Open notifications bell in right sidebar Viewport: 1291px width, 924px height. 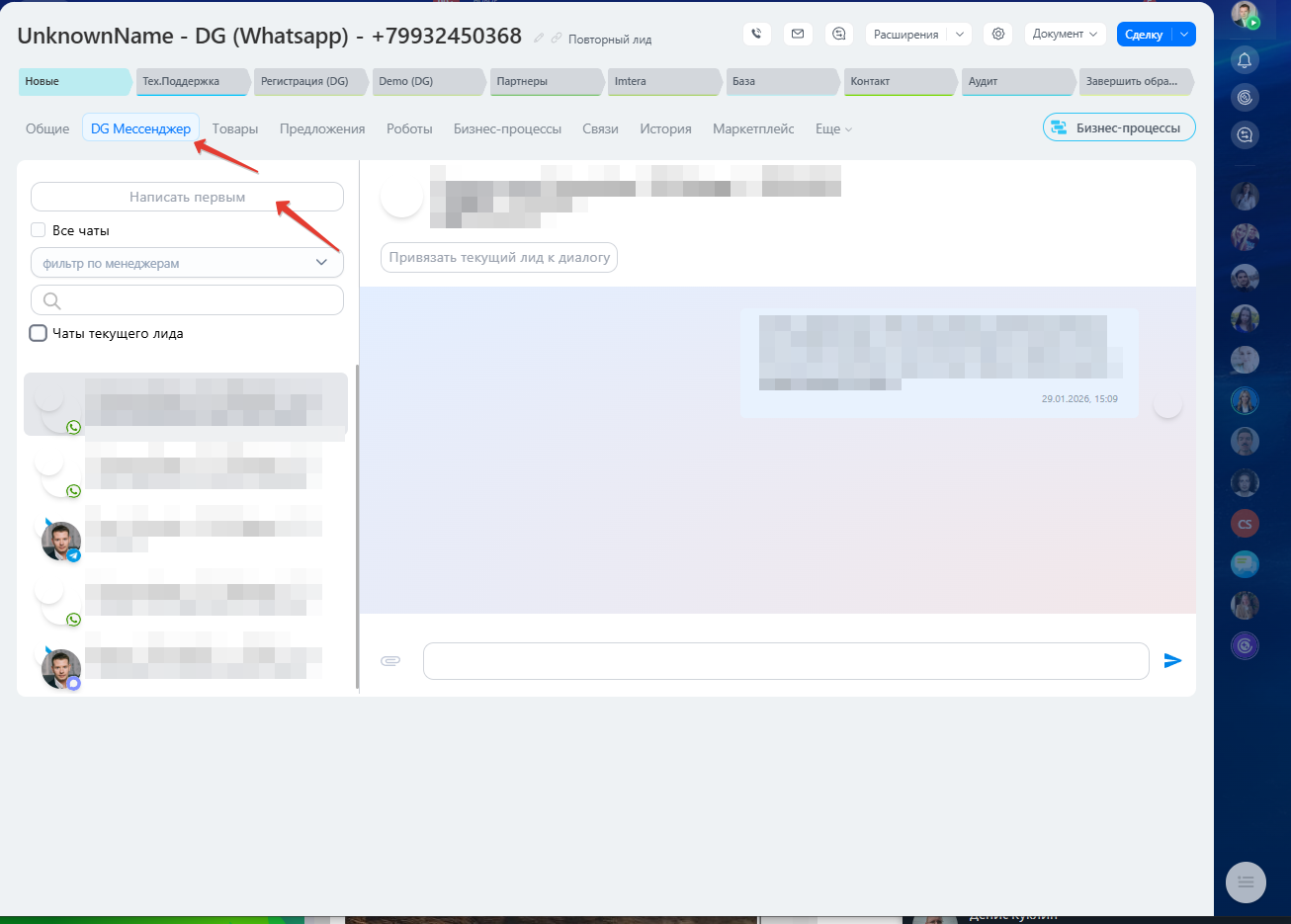[x=1245, y=60]
